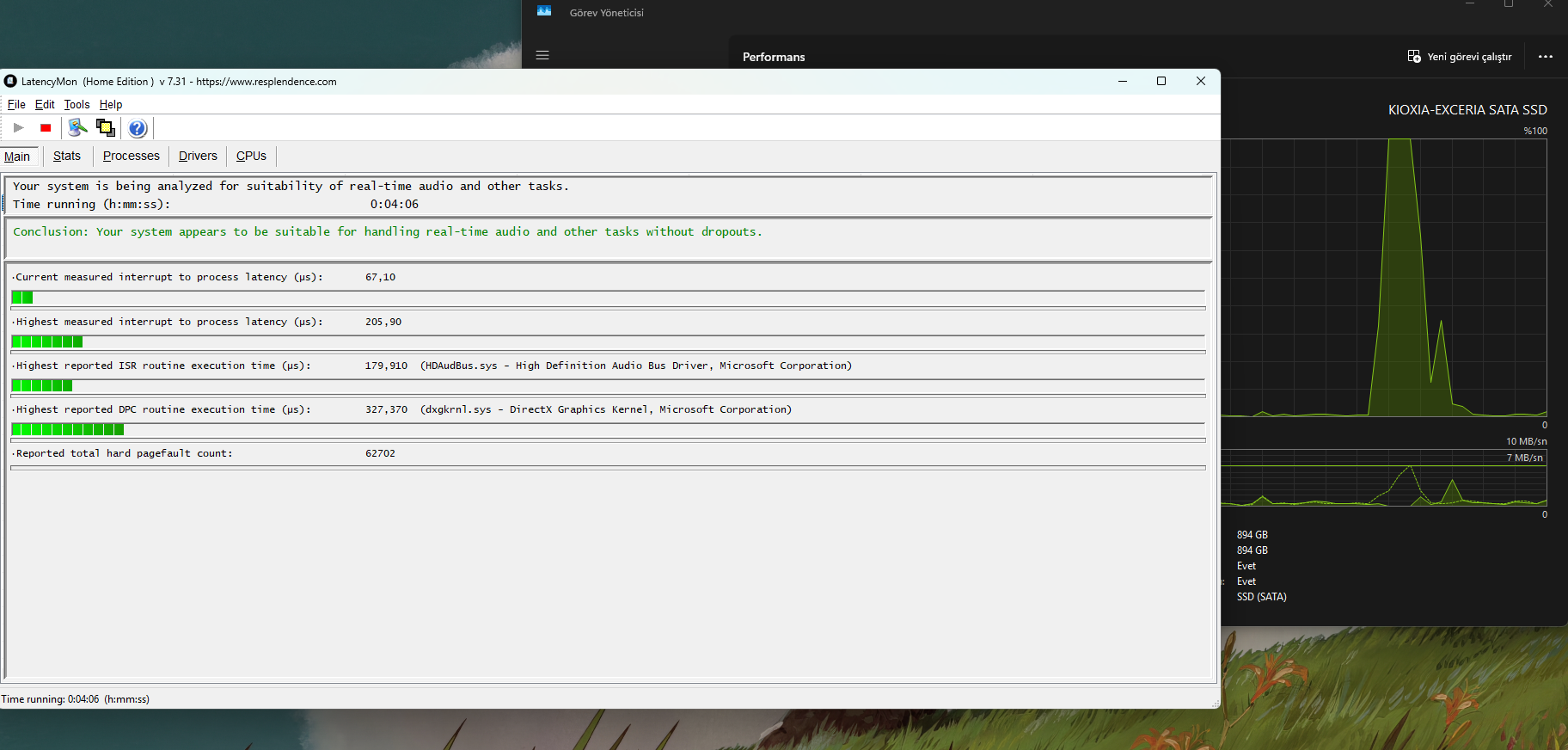Click the SSD (SATA) type label
This screenshot has width=1568, height=750.
pos(1261,597)
